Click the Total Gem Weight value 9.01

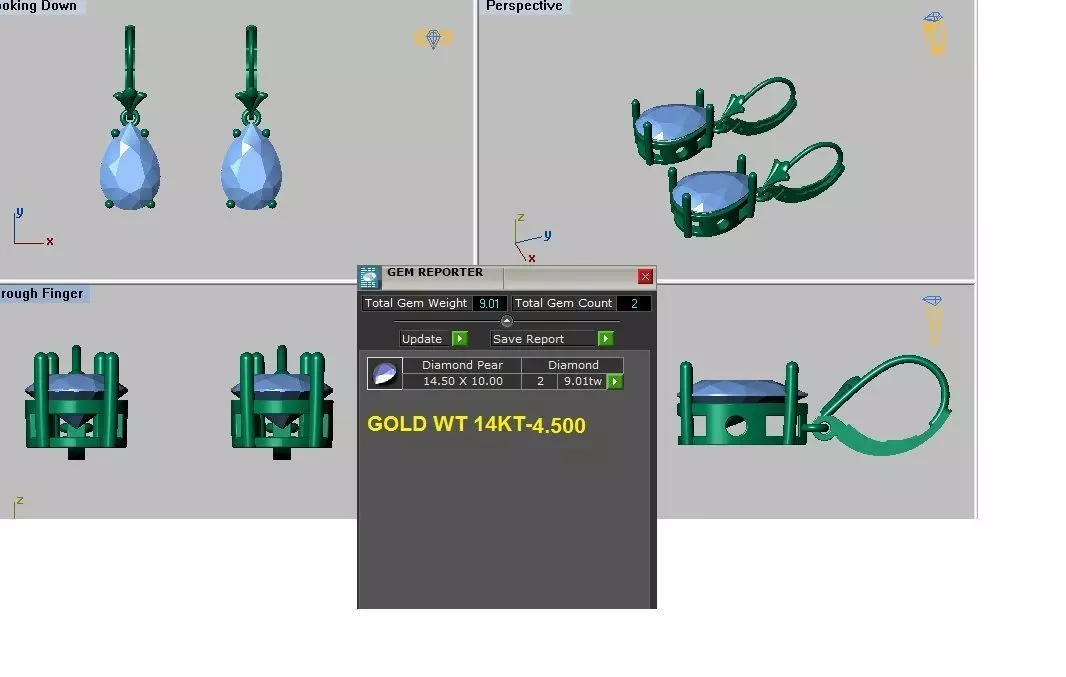(x=489, y=303)
